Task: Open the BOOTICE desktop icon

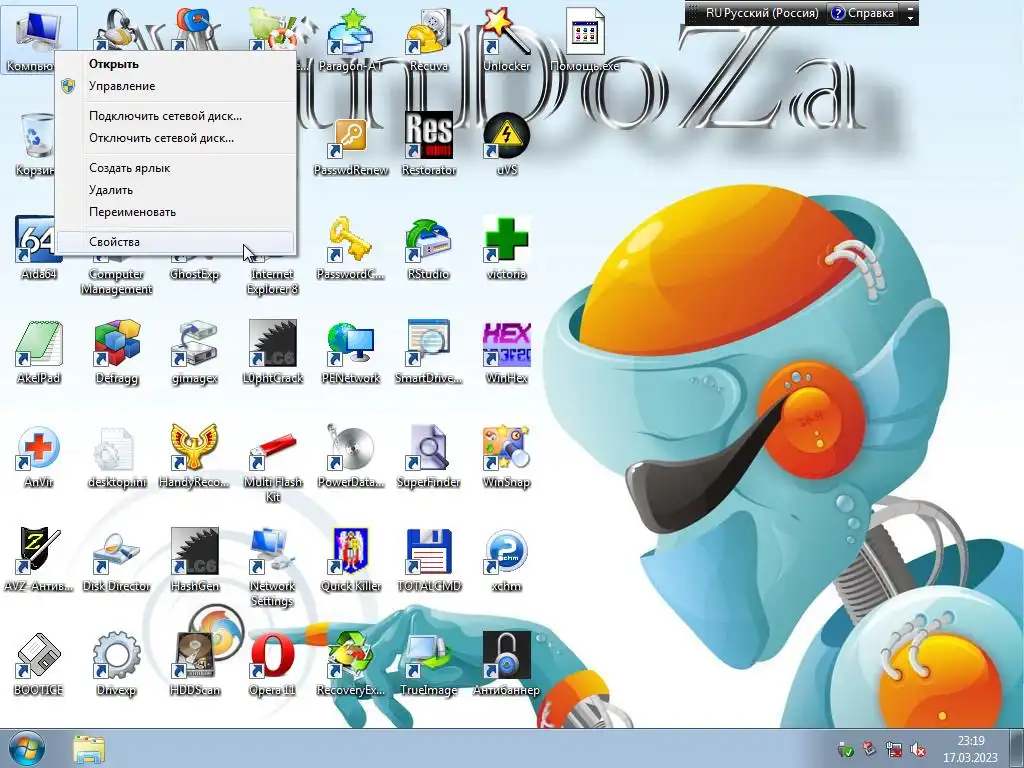Action: pos(39,665)
